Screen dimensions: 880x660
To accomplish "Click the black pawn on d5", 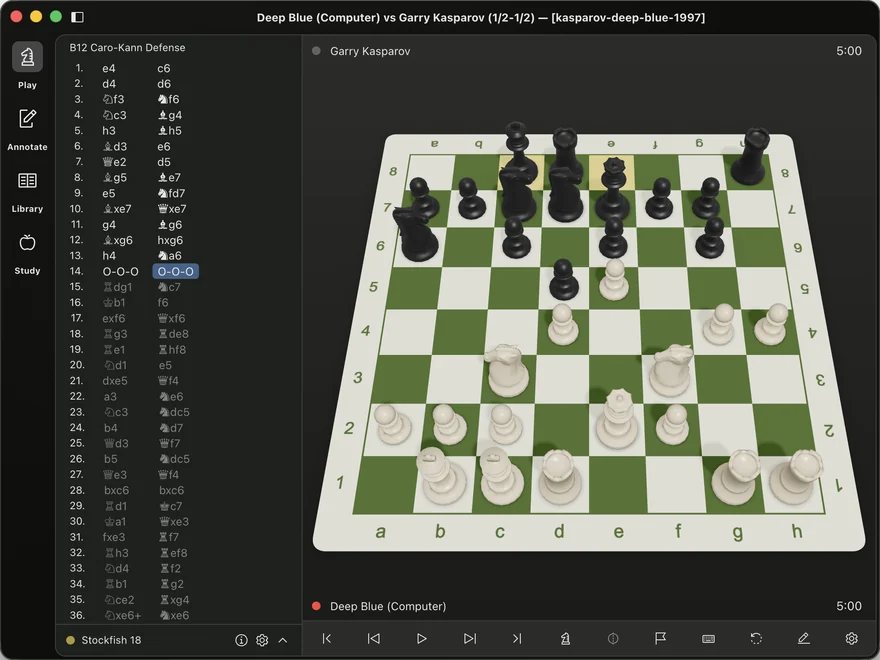I will [x=564, y=279].
